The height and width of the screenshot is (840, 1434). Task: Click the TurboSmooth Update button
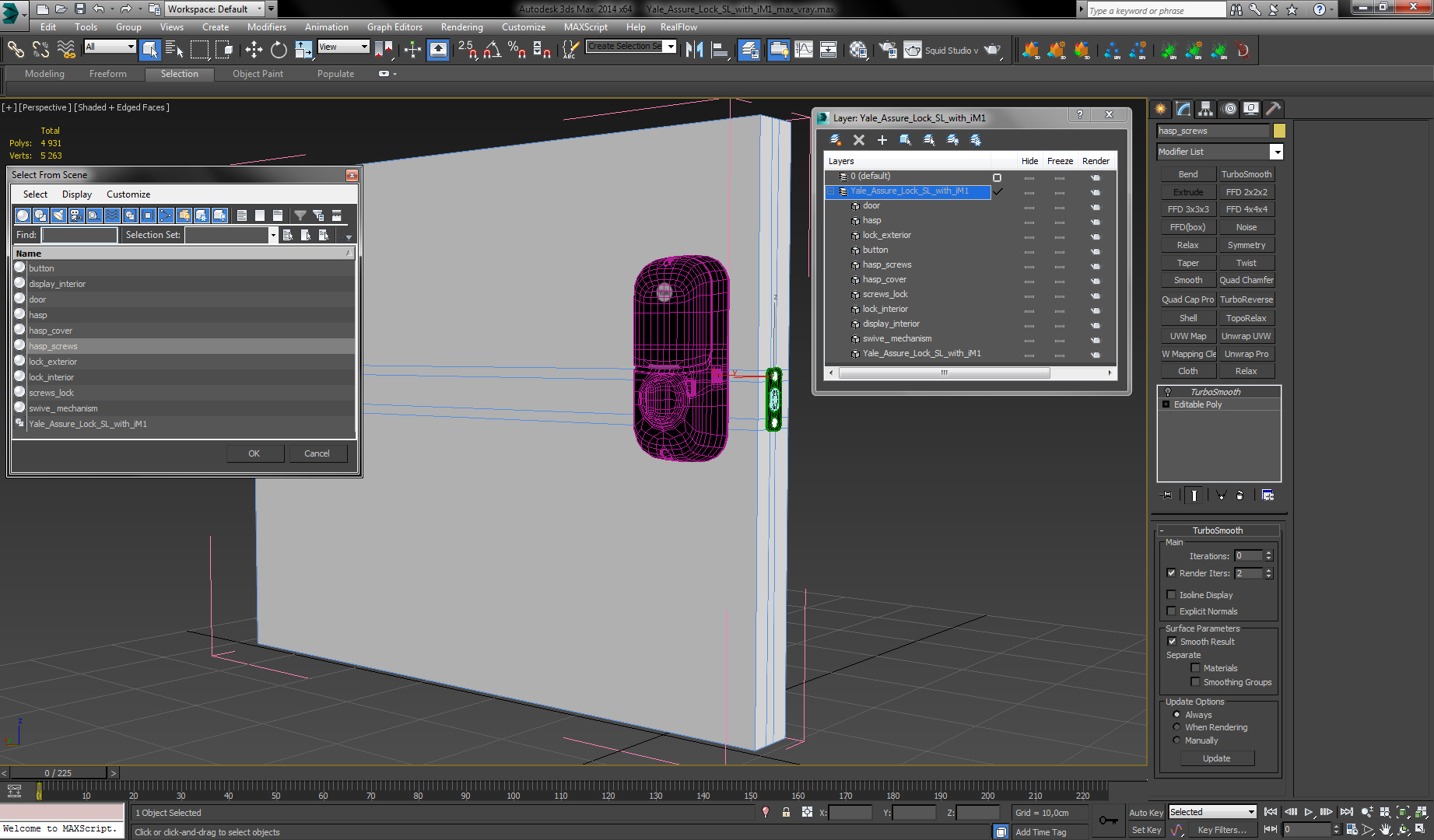pos(1217,758)
